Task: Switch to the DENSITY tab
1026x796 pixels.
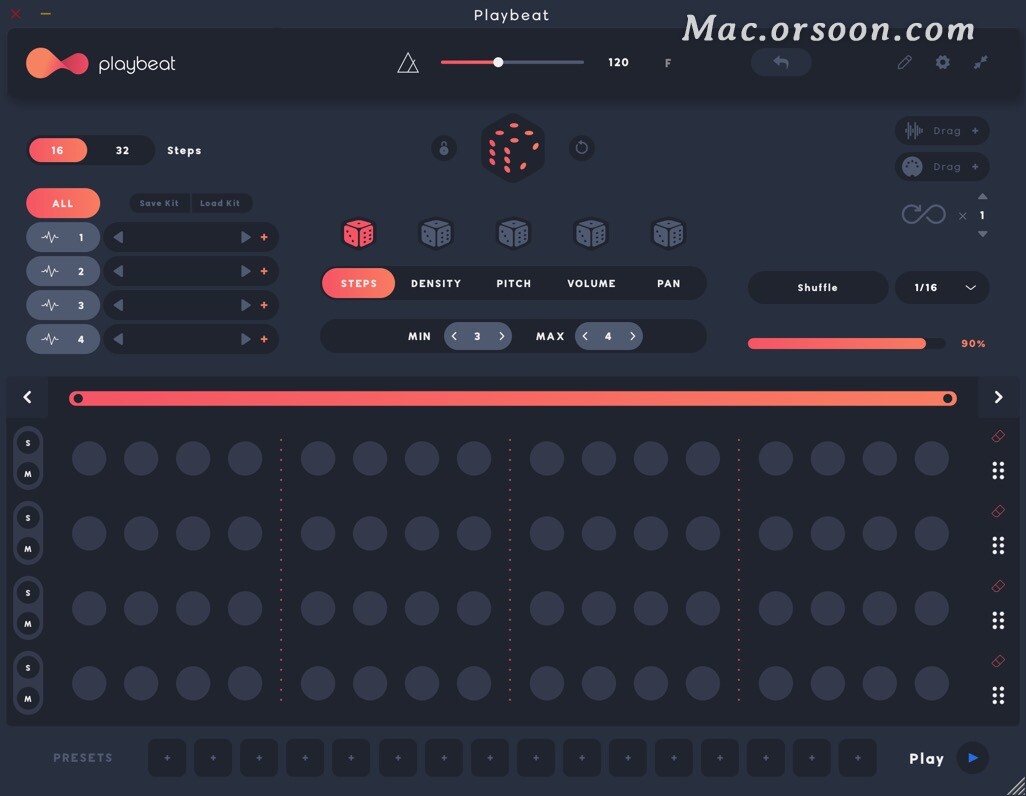Action: (436, 283)
